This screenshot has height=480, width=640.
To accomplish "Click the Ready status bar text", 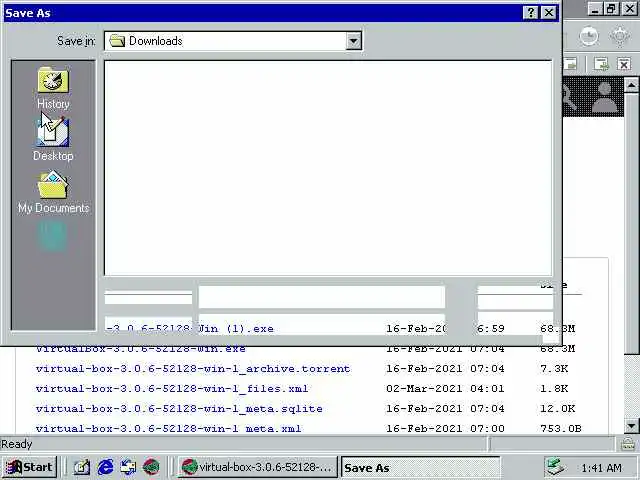I will [17, 444].
